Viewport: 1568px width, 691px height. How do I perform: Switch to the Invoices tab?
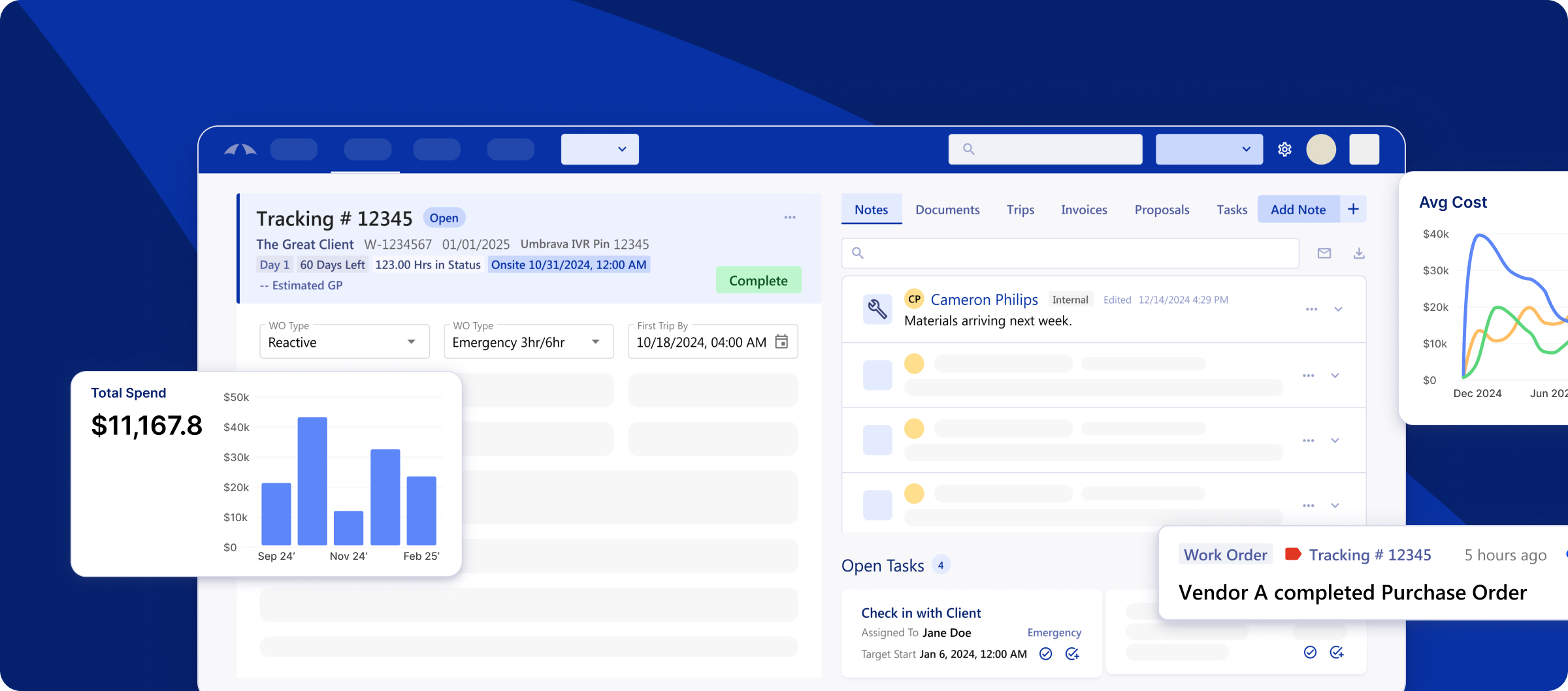pos(1084,210)
